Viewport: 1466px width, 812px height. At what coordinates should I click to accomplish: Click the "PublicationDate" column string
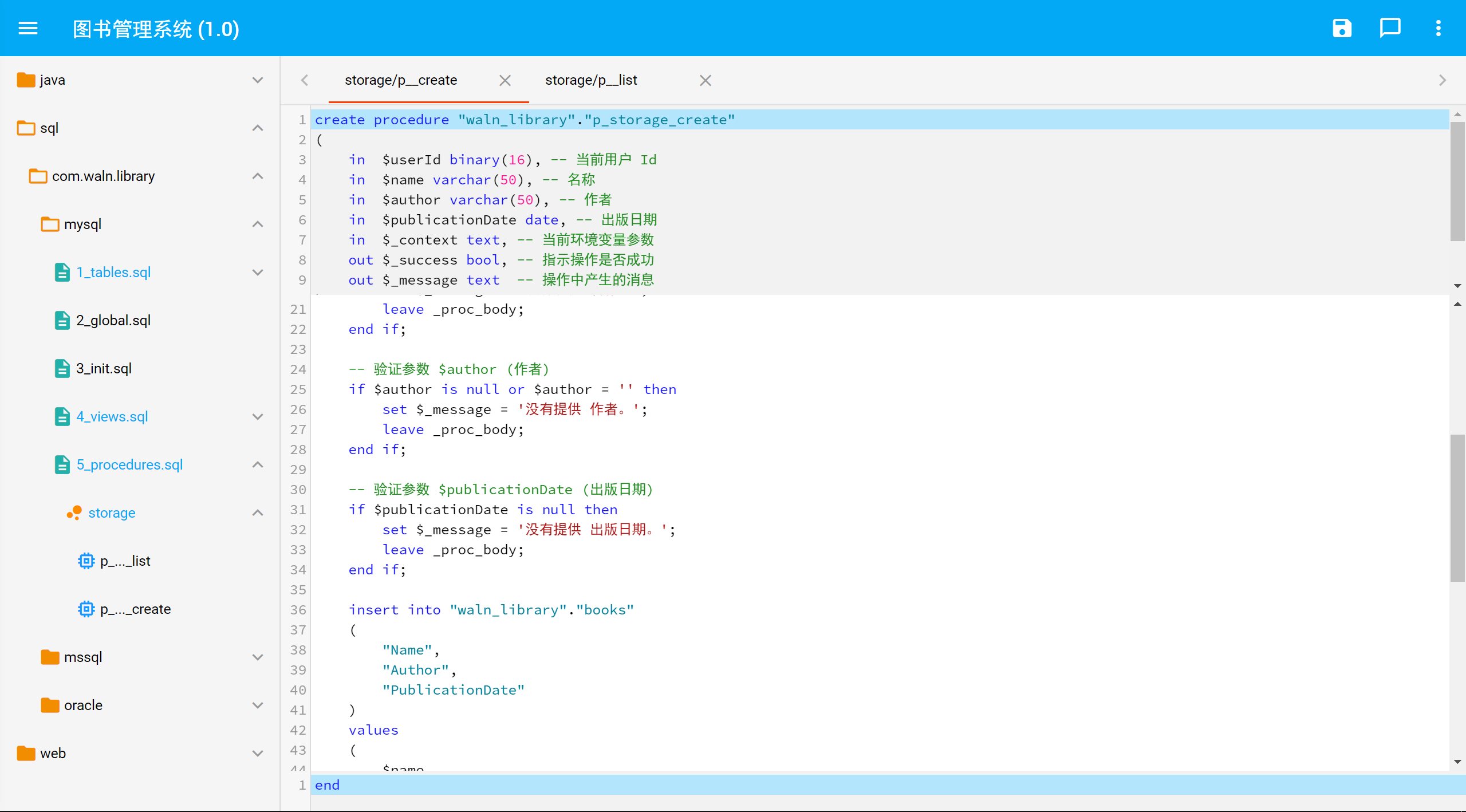[x=454, y=690]
